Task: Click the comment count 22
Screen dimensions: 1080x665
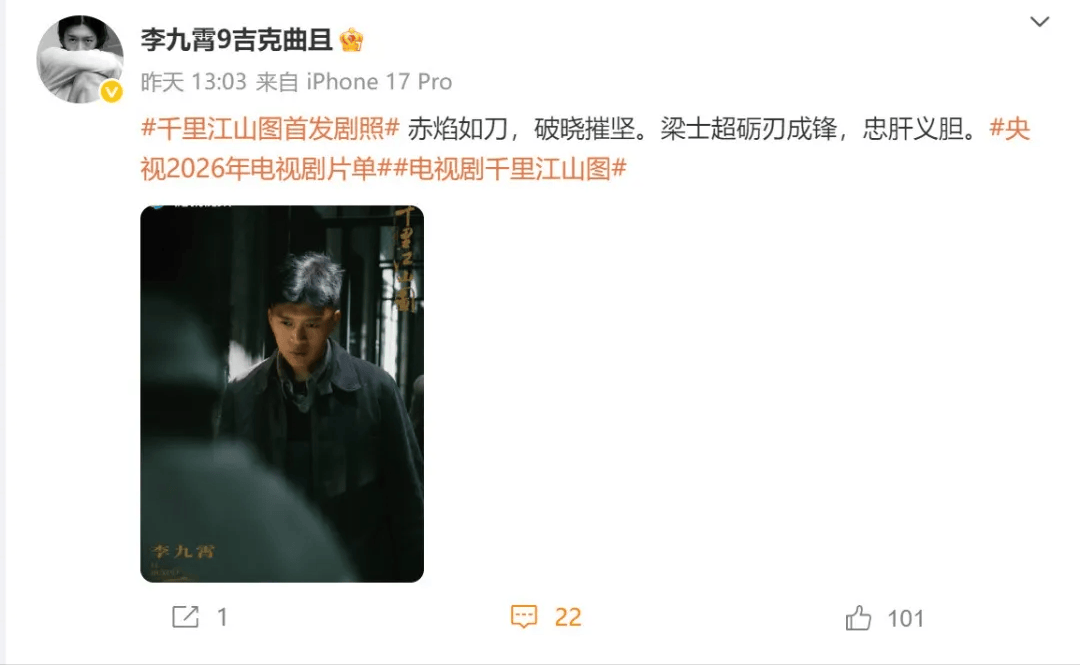Action: point(568,617)
